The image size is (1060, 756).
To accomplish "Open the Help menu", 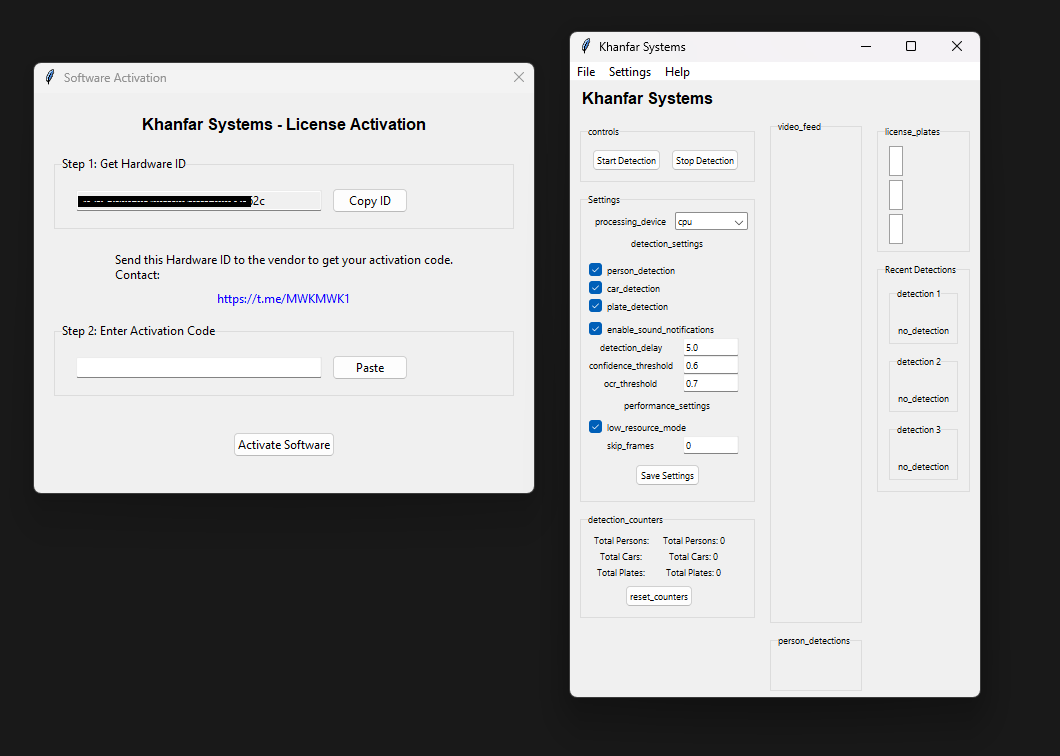I will (677, 72).
